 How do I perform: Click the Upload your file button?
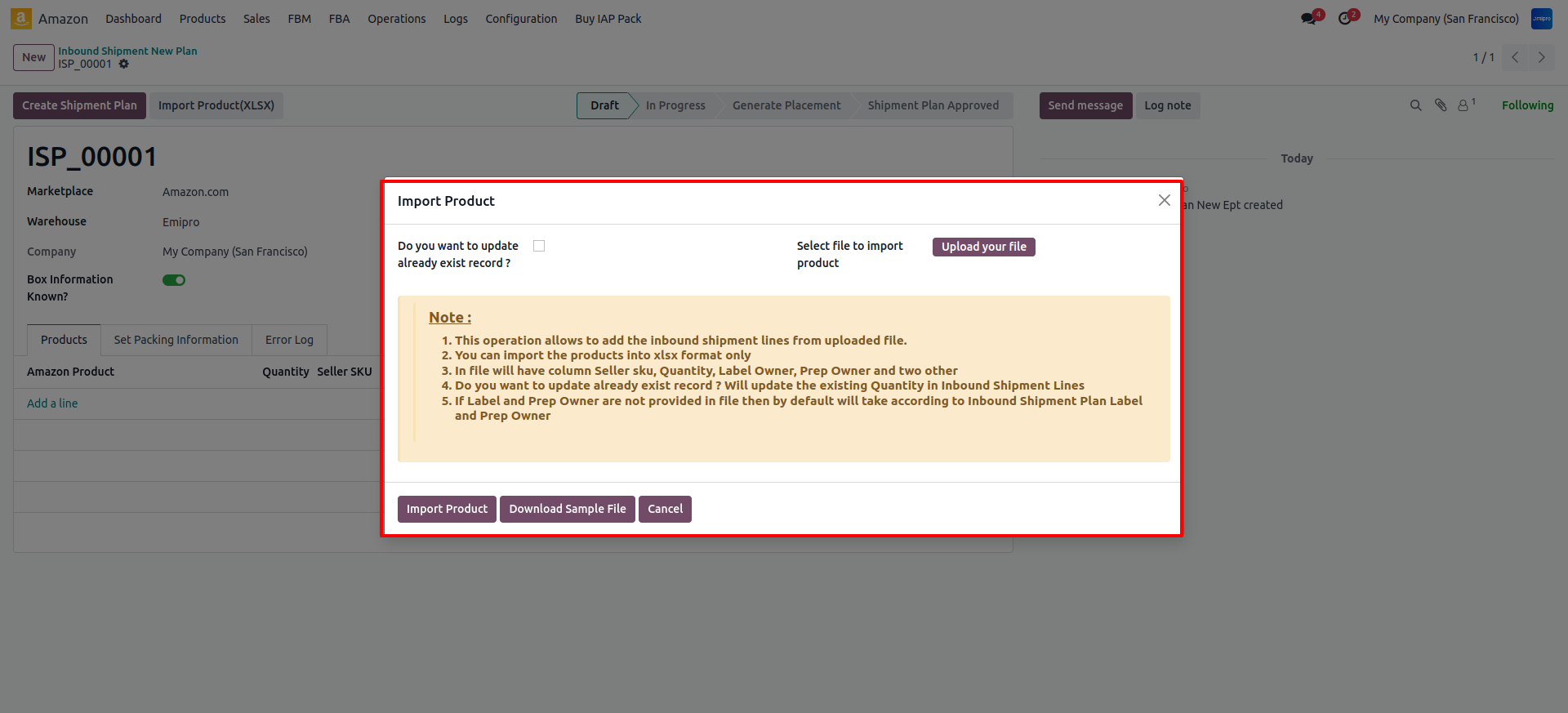pos(983,247)
